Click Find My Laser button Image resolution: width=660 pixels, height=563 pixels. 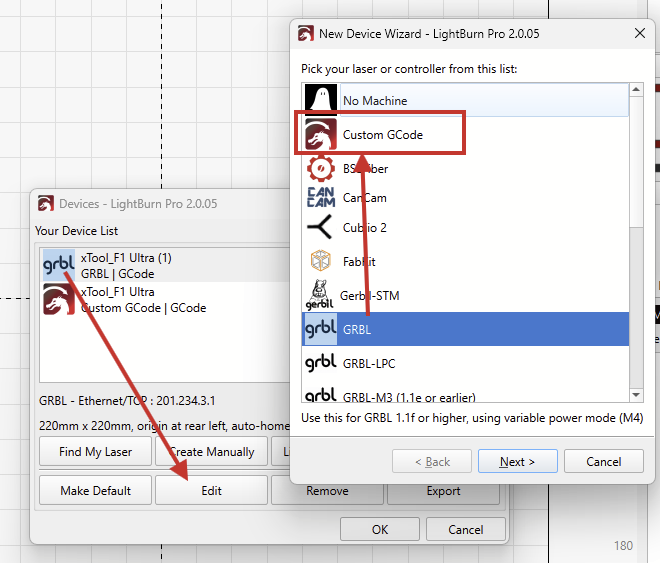click(96, 451)
